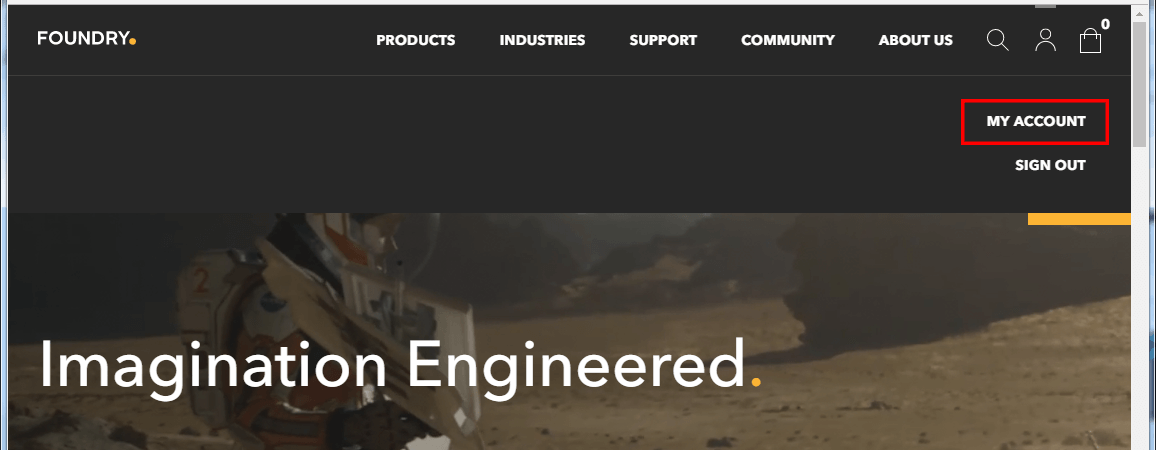Click the yellow bar above the hero image
The height and width of the screenshot is (450, 1156).
click(1079, 218)
